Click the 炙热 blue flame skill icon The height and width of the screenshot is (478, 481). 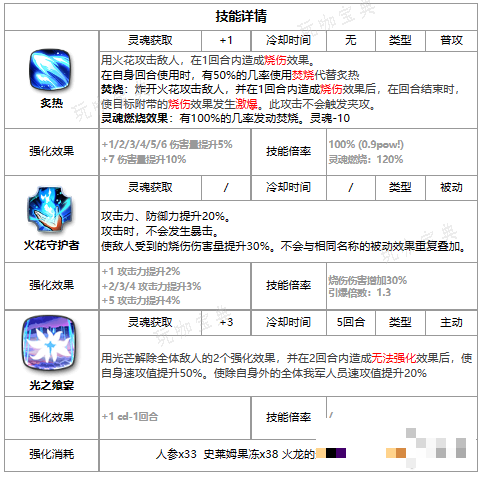tap(51, 70)
